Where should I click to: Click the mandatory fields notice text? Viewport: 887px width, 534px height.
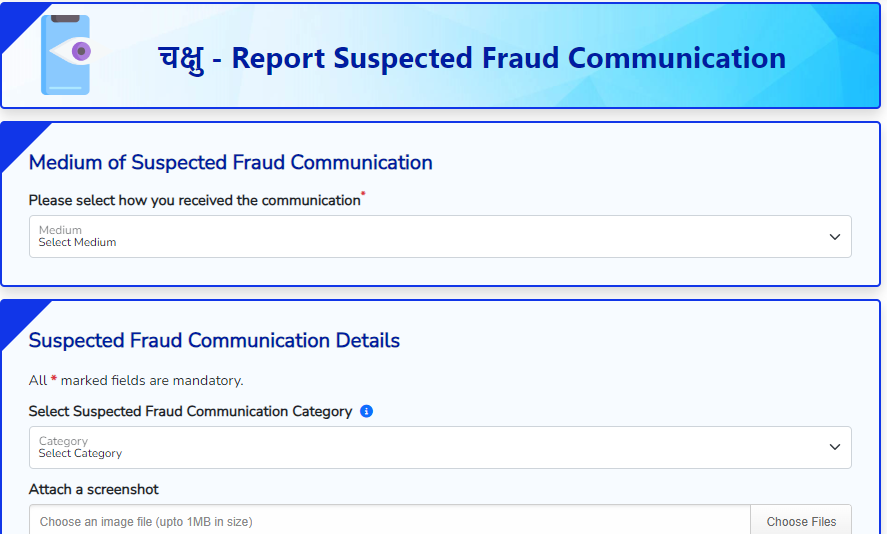(x=136, y=381)
